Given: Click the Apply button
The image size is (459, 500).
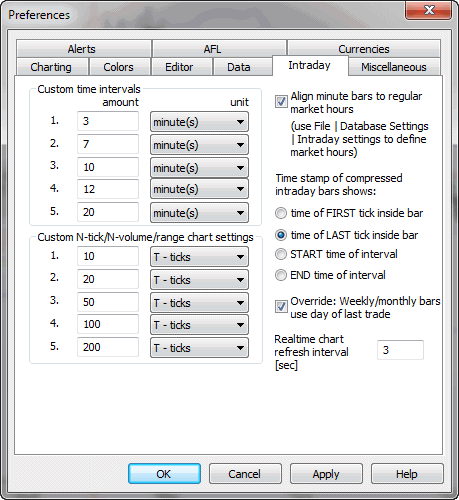Looking at the screenshot, I should pos(326,473).
